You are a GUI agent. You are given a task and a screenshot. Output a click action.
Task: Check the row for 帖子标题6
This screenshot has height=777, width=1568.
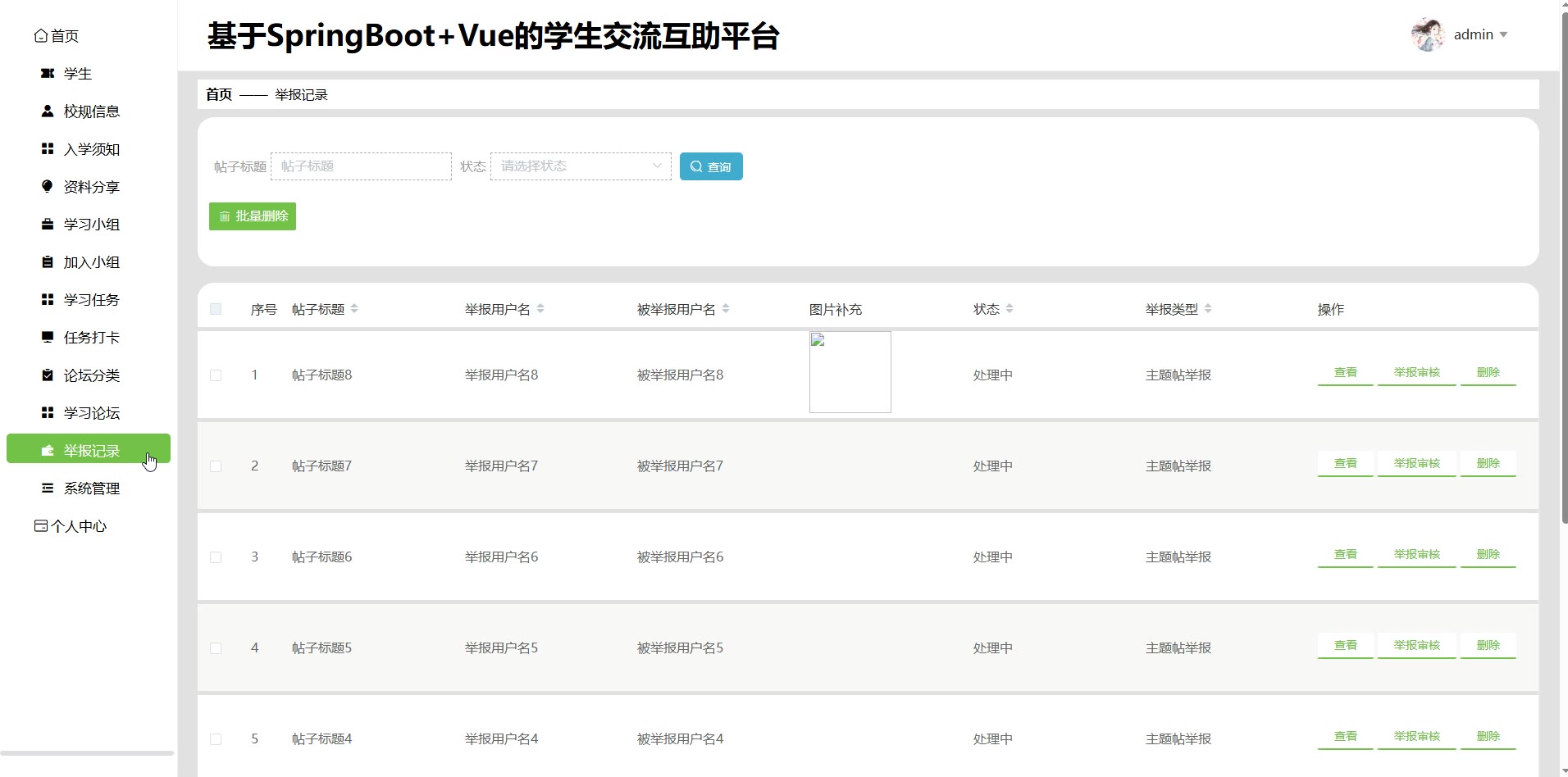tap(216, 557)
